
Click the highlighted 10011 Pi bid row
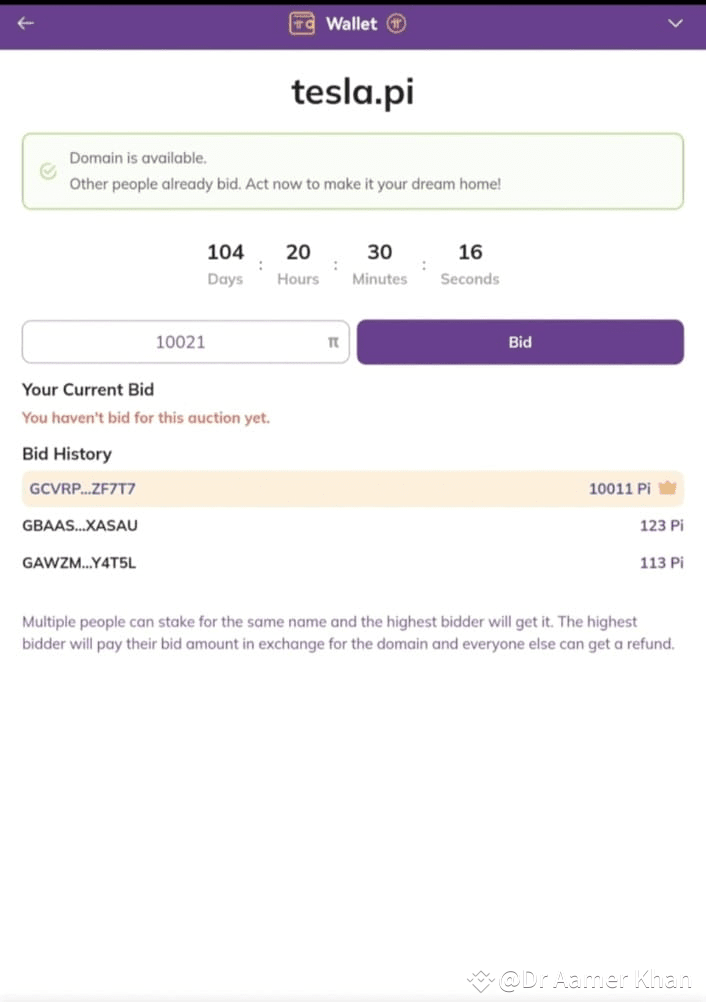(x=352, y=489)
